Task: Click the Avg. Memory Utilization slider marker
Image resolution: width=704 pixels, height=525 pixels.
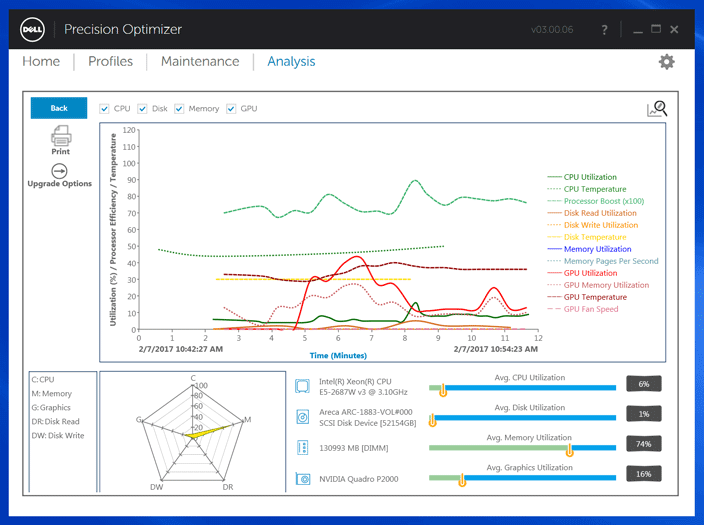Action: pyautogui.click(x=569, y=450)
